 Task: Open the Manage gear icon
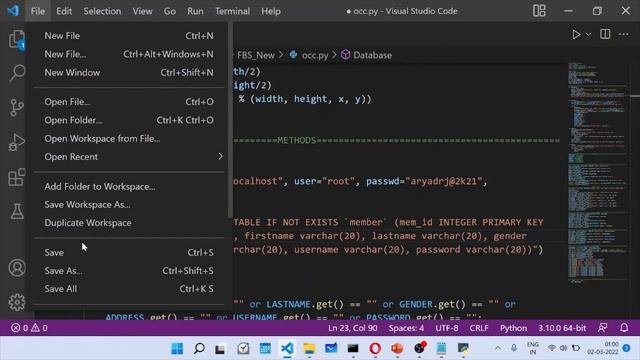click(17, 302)
